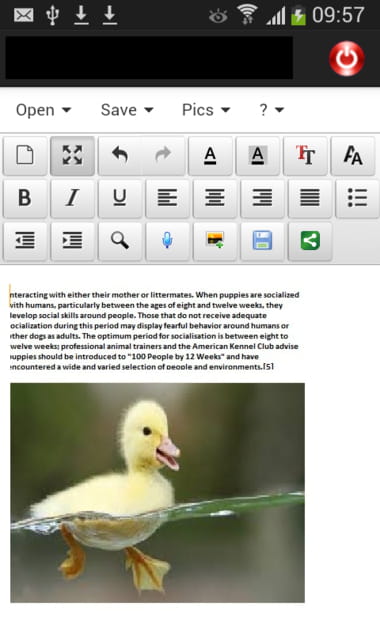The width and height of the screenshot is (380, 633).
Task: Share the document using the green icon
Action: 310,241
